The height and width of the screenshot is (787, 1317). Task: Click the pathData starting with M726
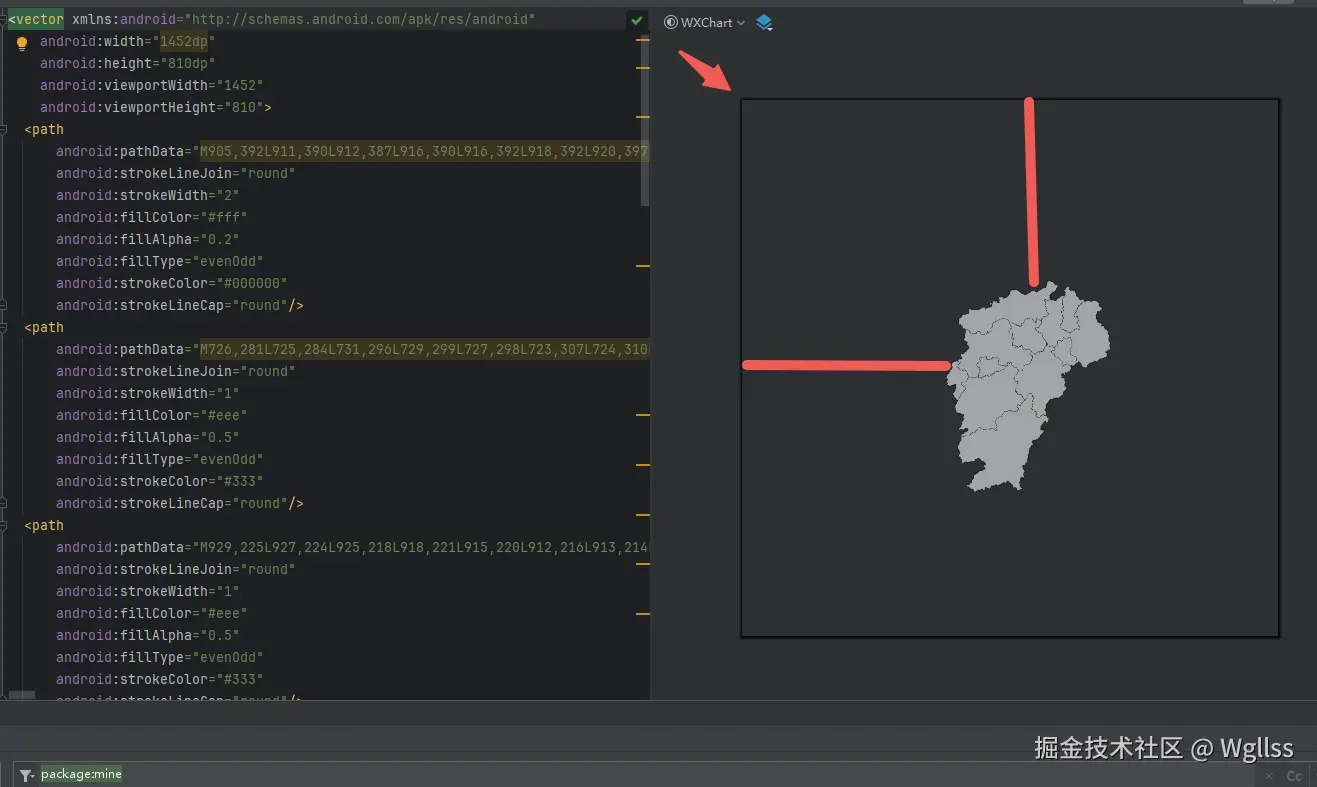click(424, 349)
